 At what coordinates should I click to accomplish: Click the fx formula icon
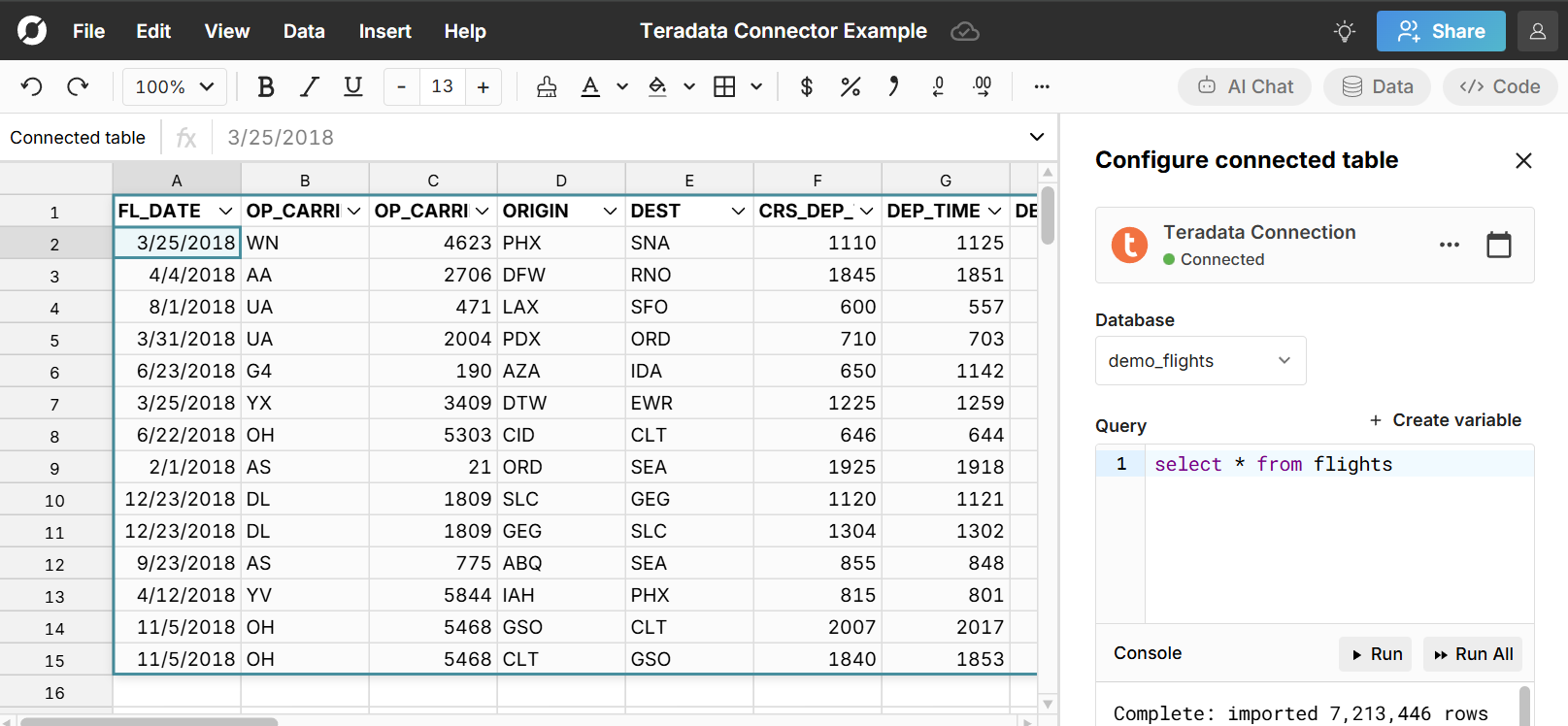click(186, 138)
